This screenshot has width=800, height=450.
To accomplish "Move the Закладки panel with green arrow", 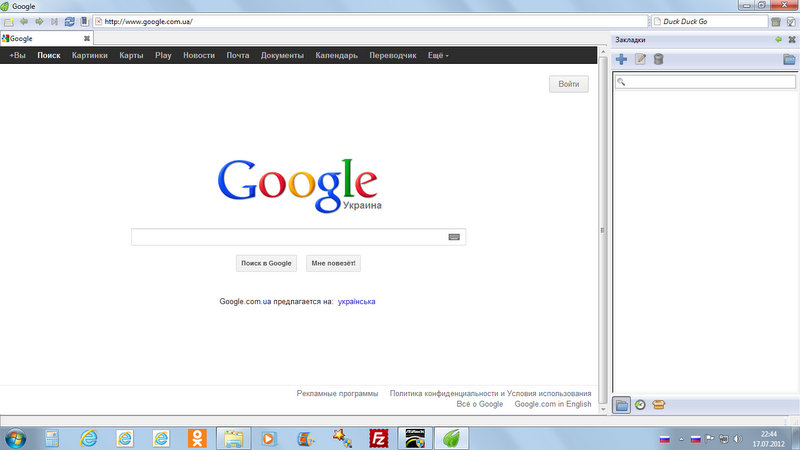I will 778,39.
